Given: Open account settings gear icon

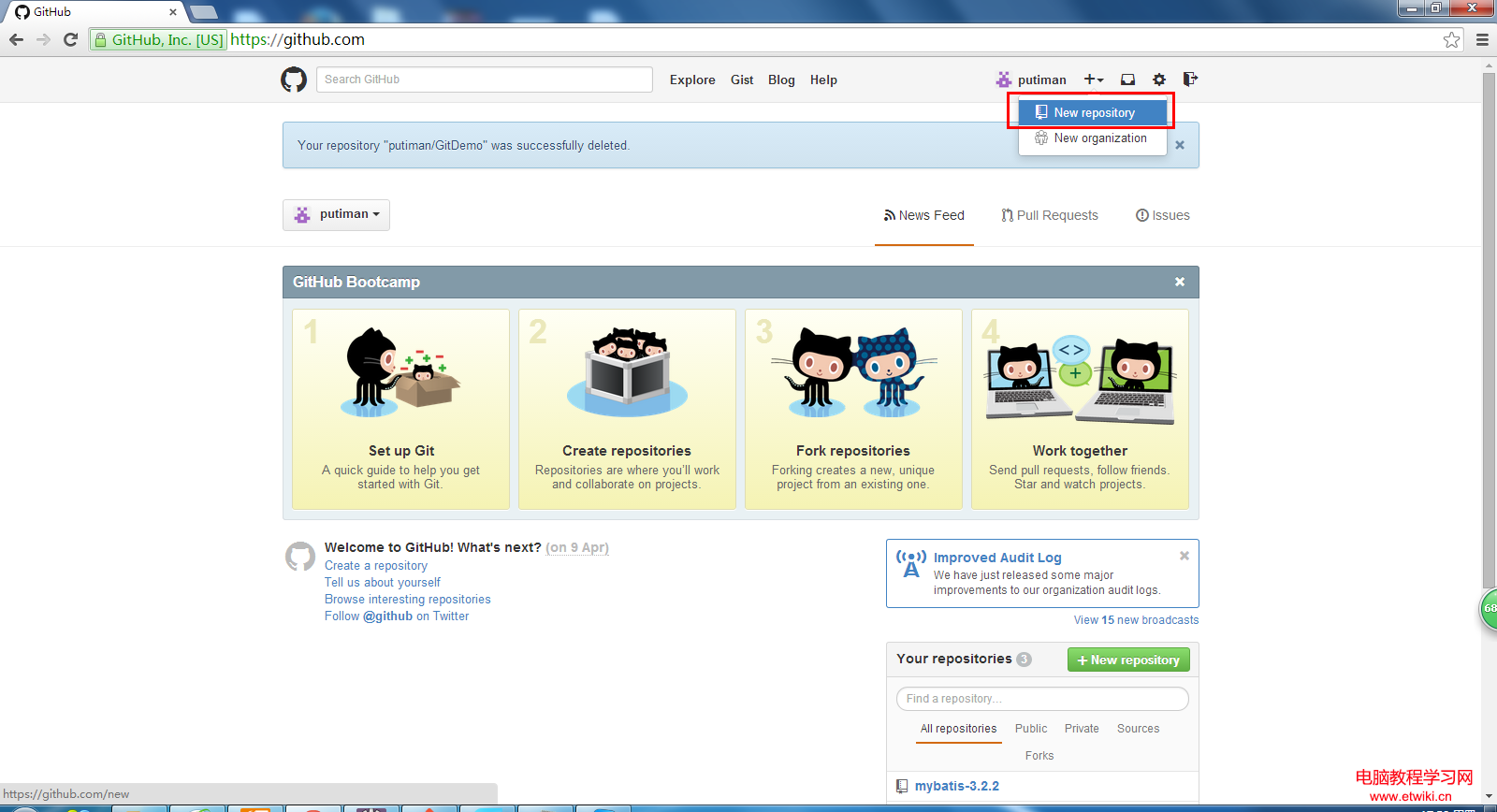Looking at the screenshot, I should [x=1159, y=80].
